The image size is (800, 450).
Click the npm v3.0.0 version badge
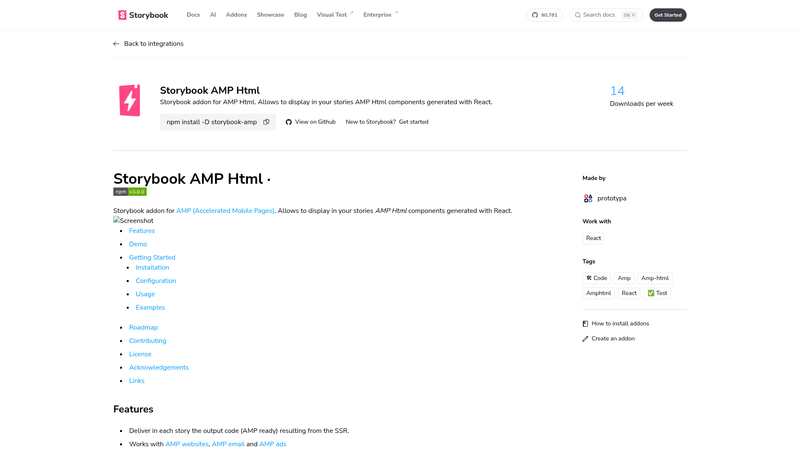click(130, 192)
